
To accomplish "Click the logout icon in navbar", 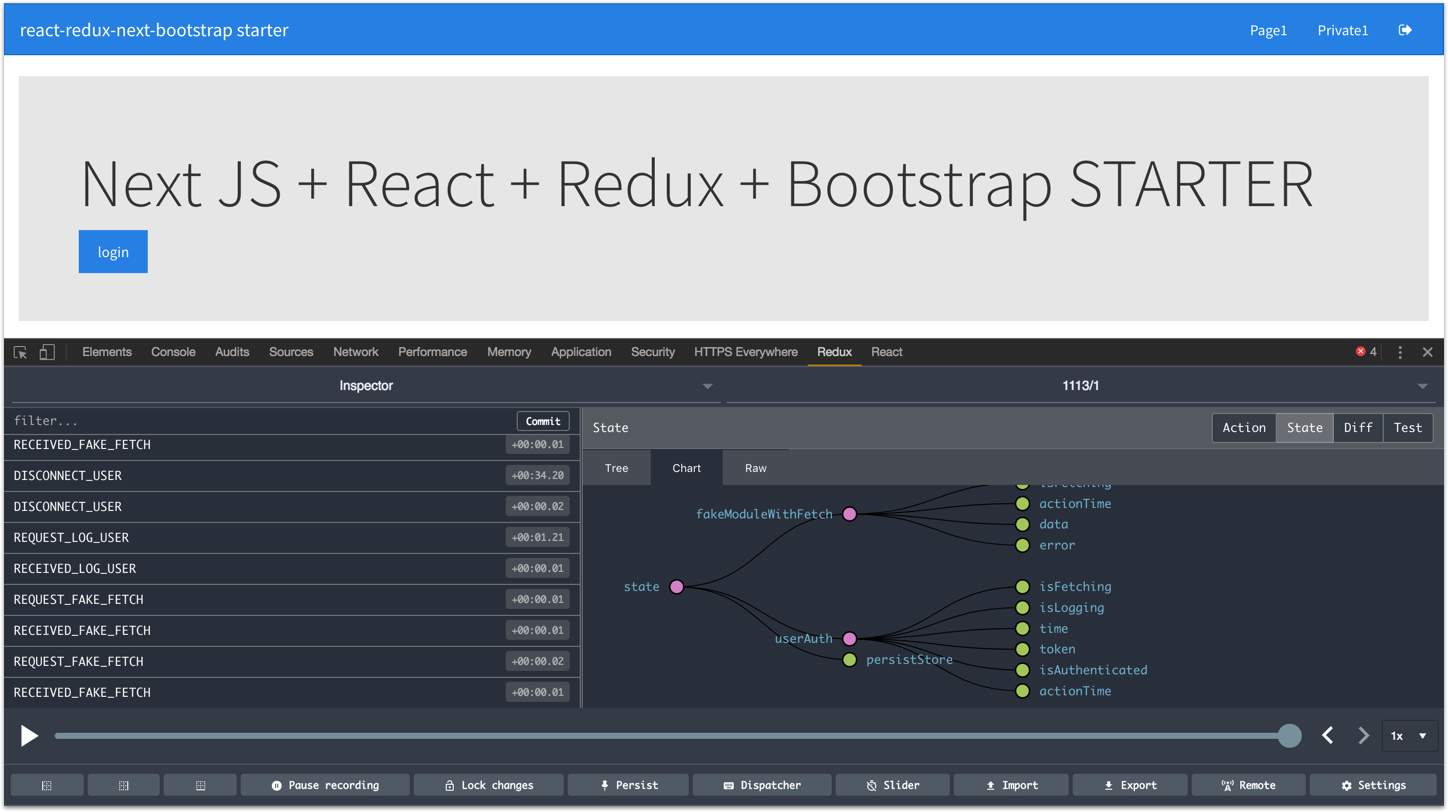I will click(1405, 30).
